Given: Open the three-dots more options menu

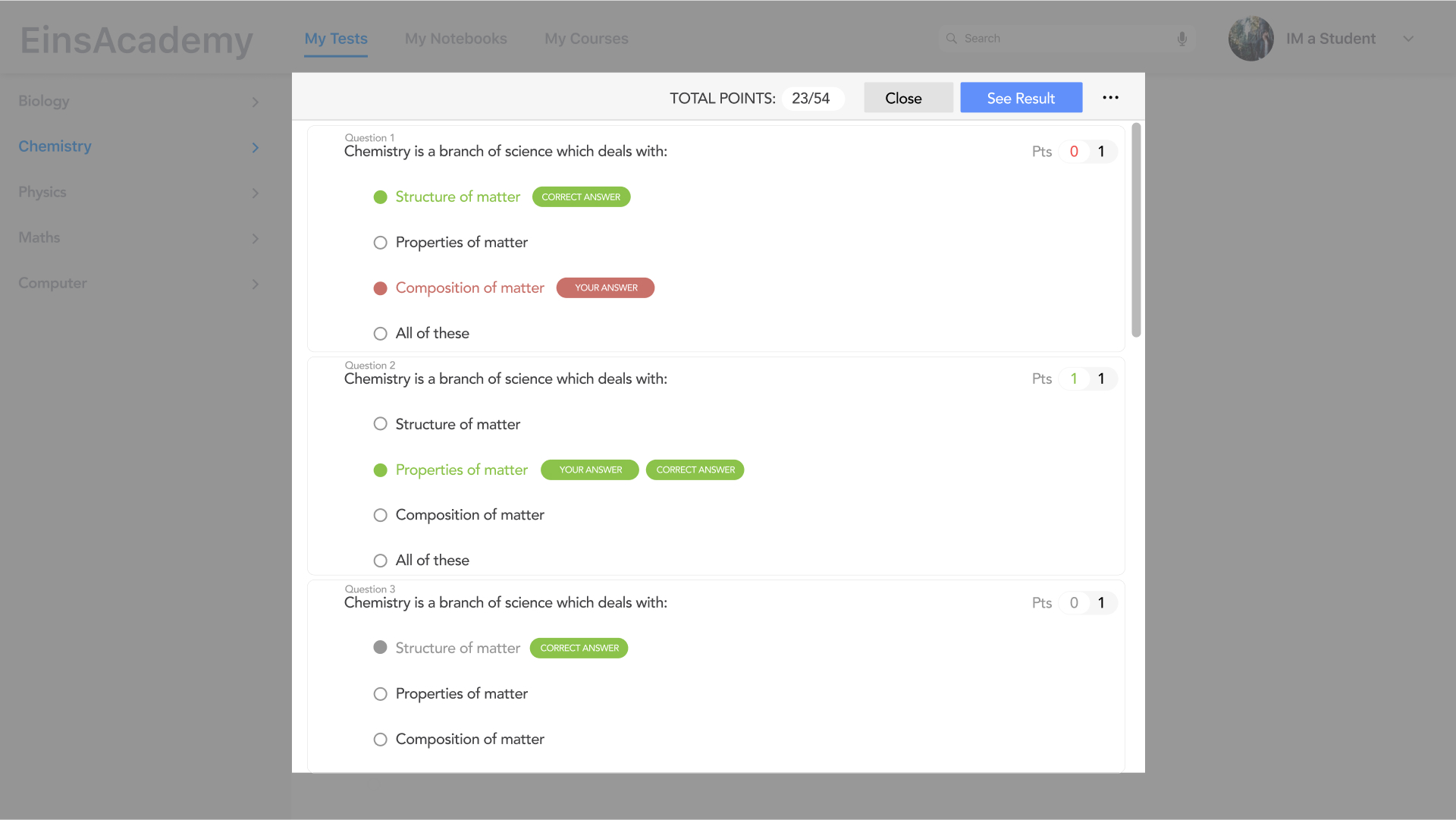Looking at the screenshot, I should coord(1110,98).
